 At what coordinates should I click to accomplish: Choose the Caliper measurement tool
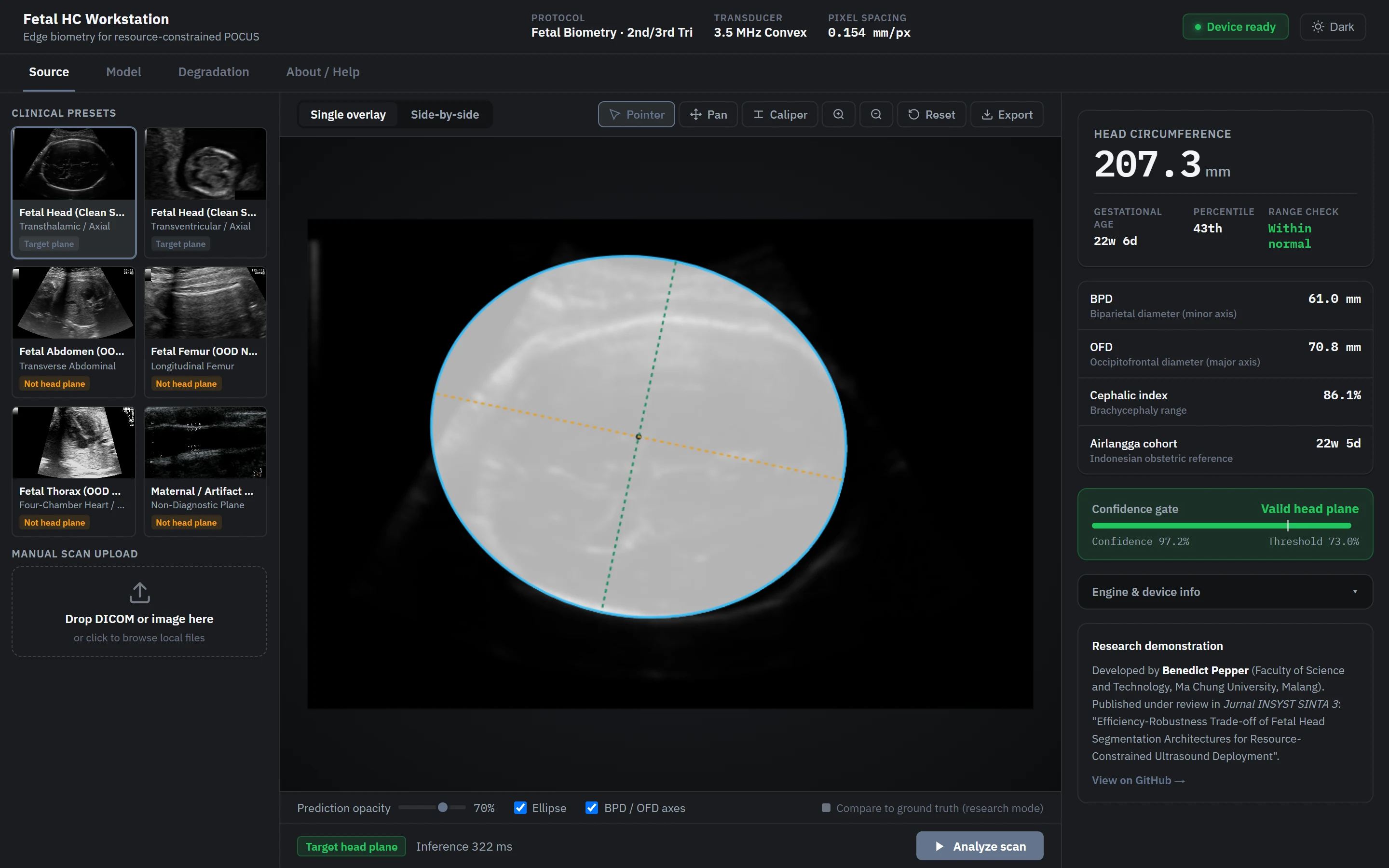[779, 114]
